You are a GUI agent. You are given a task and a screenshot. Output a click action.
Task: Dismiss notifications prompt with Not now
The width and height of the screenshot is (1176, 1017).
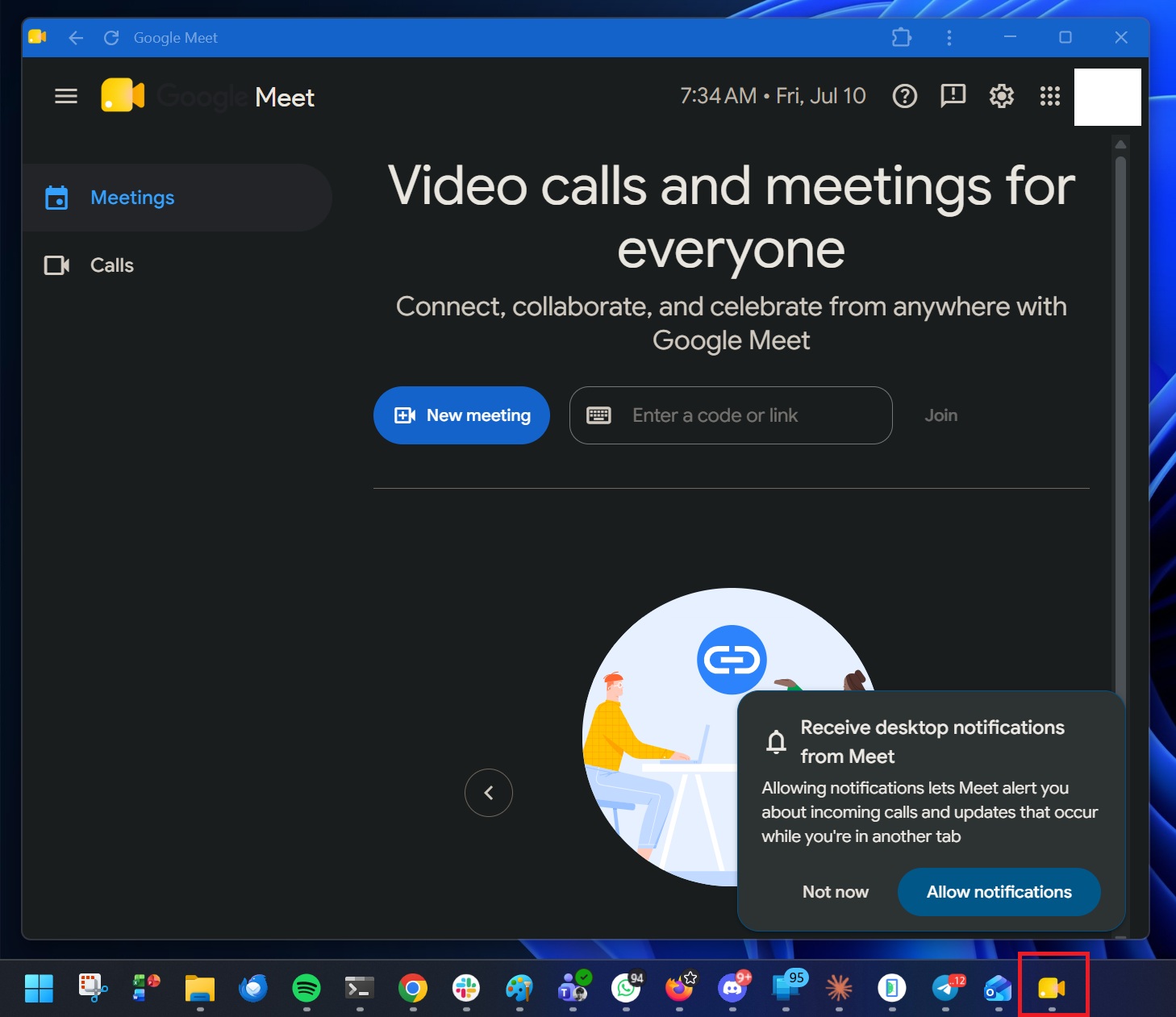click(x=836, y=892)
